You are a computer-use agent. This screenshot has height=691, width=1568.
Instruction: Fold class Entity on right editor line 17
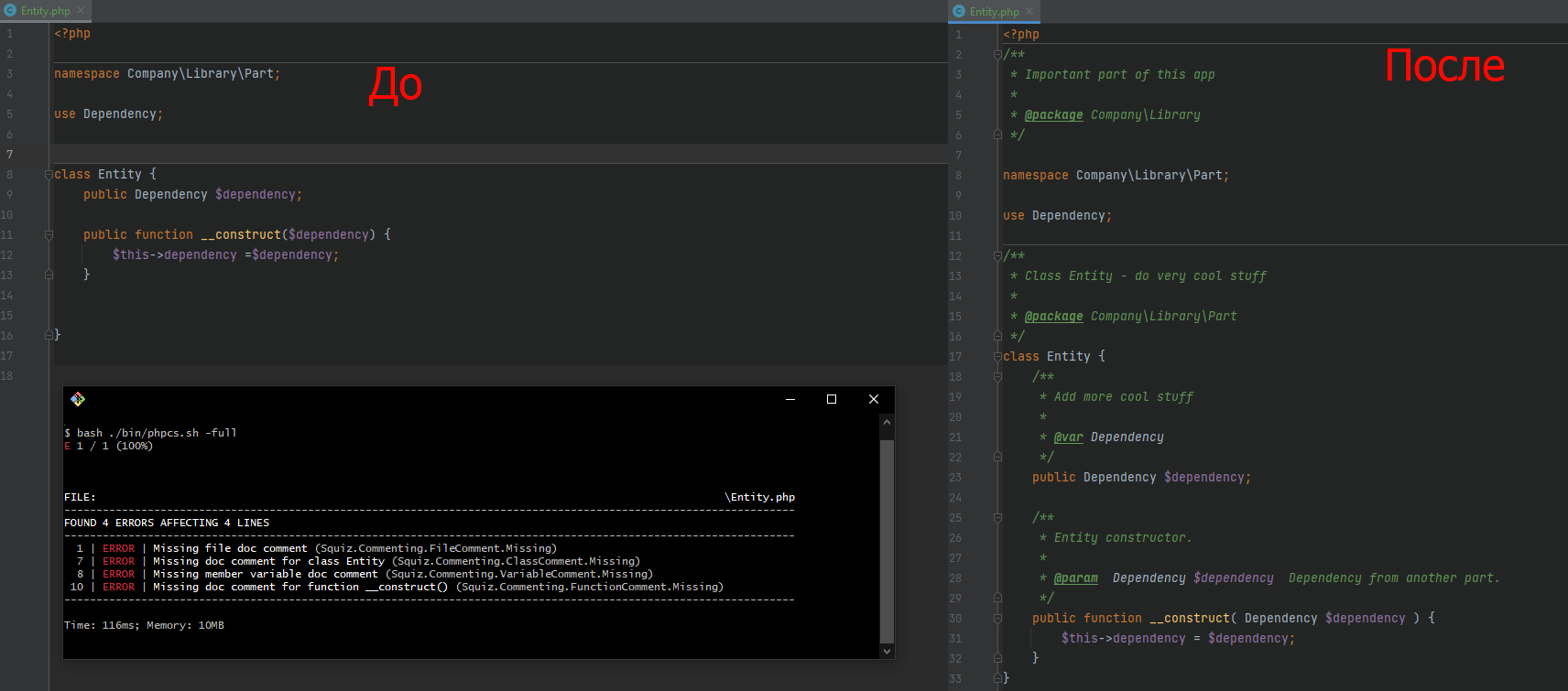click(997, 357)
